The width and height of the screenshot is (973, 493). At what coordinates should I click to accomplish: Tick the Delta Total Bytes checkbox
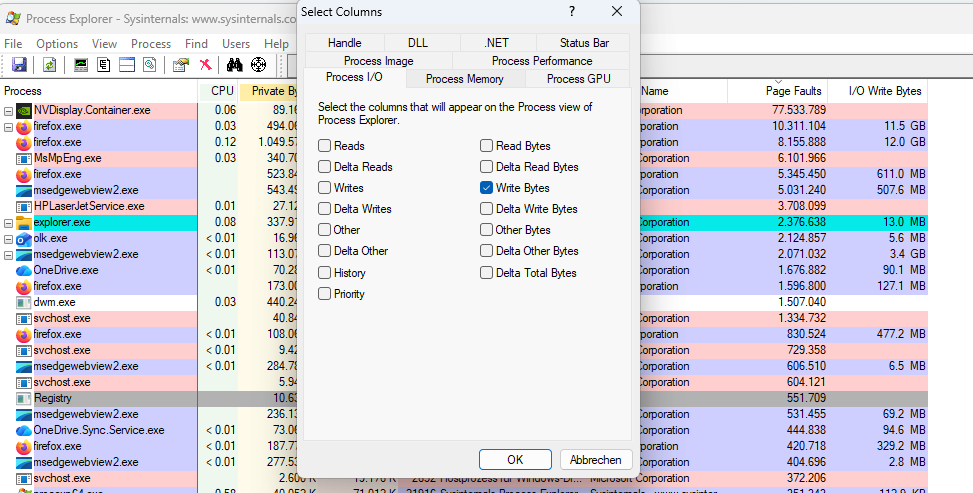(x=486, y=273)
